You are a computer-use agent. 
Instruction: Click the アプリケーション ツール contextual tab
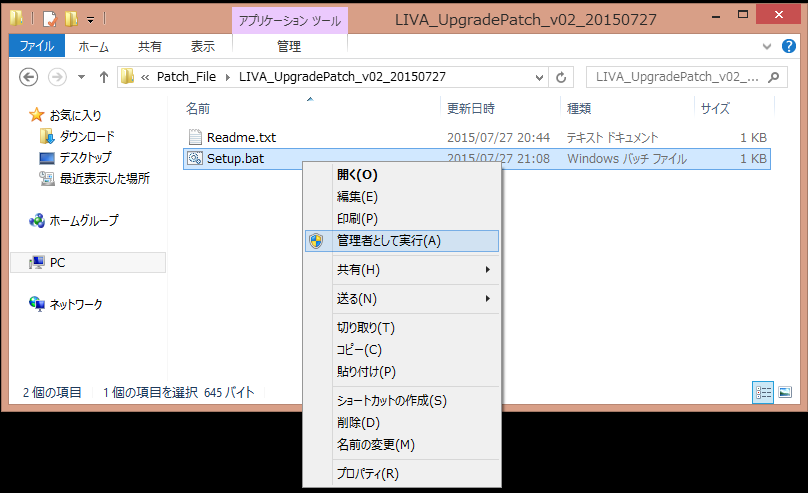pos(290,21)
